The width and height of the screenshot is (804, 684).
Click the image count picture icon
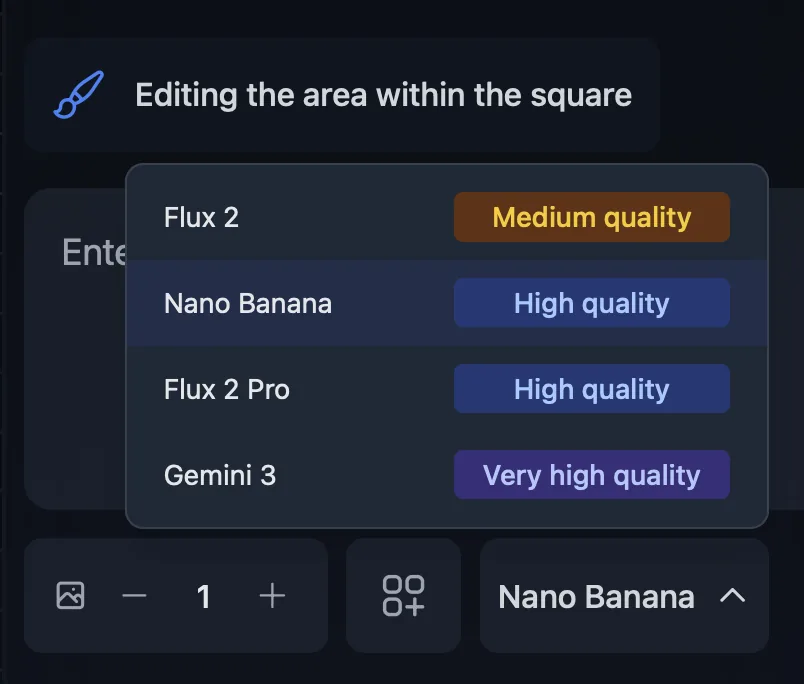(69, 596)
